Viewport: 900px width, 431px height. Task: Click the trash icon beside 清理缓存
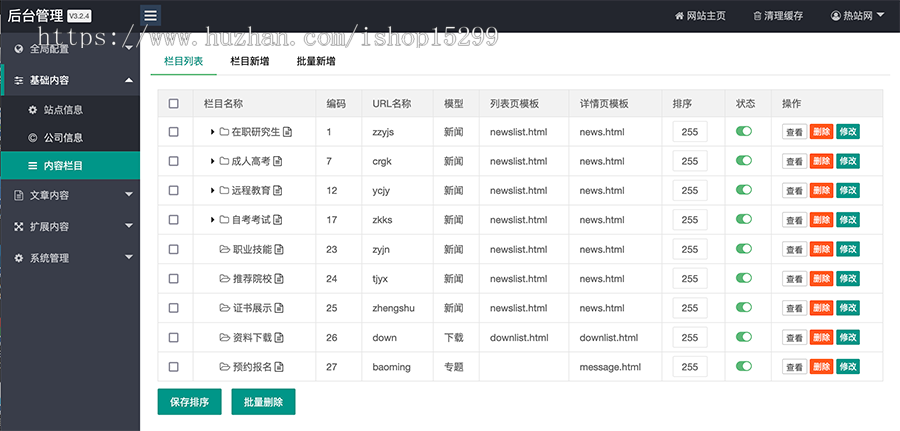point(757,16)
